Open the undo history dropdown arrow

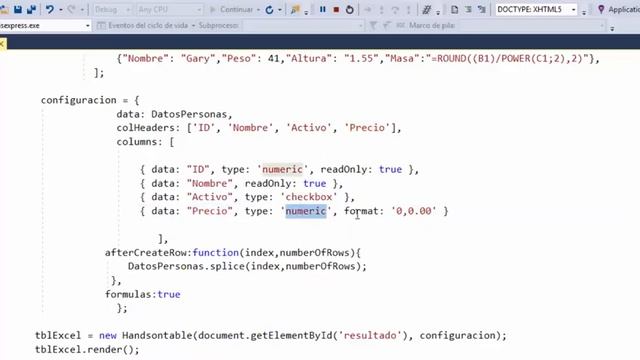pos(60,9)
